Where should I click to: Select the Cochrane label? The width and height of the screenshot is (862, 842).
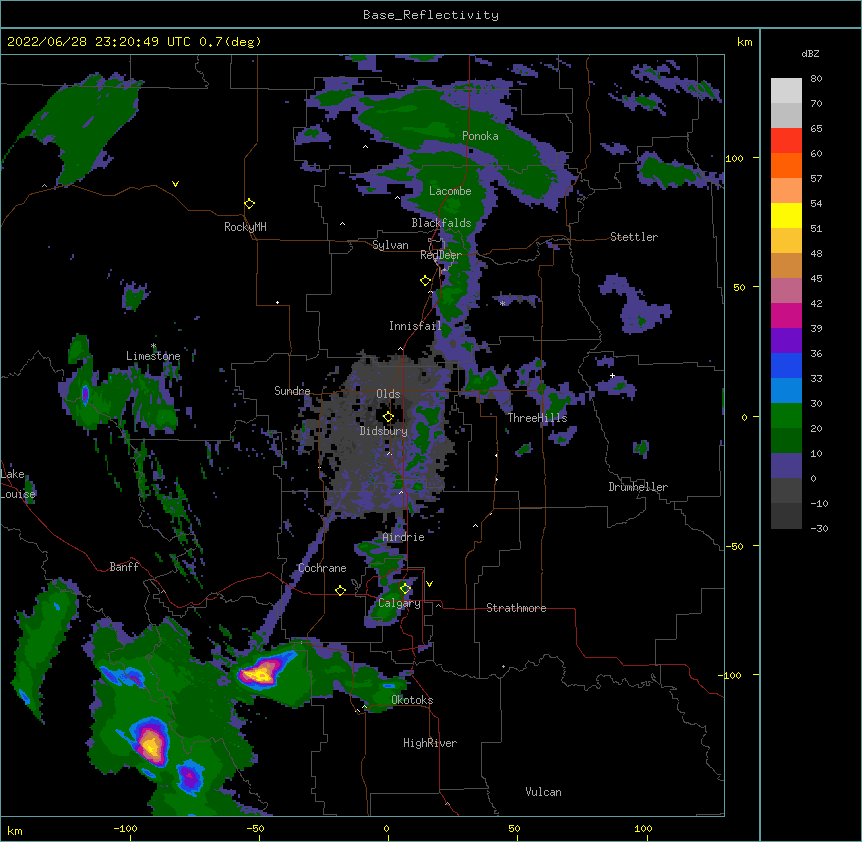pos(322,568)
